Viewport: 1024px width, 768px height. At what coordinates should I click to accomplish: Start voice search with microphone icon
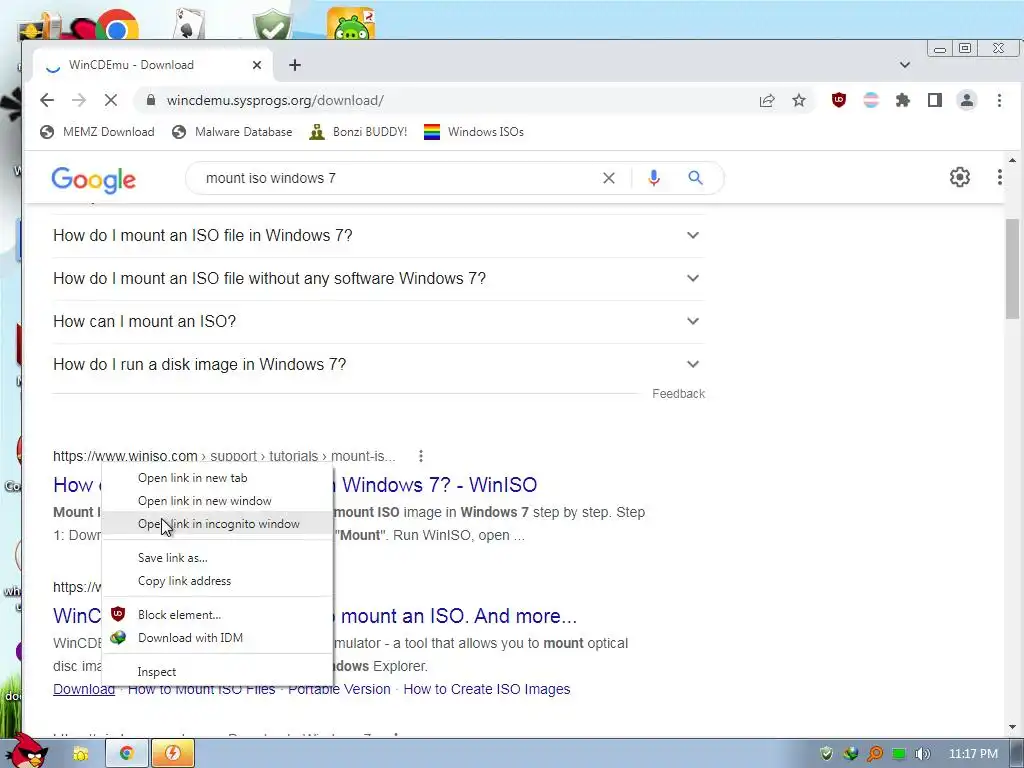tap(654, 178)
